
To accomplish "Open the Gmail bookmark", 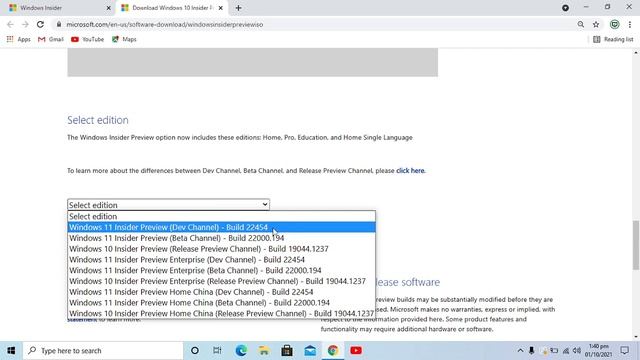I will pyautogui.click(x=51, y=39).
